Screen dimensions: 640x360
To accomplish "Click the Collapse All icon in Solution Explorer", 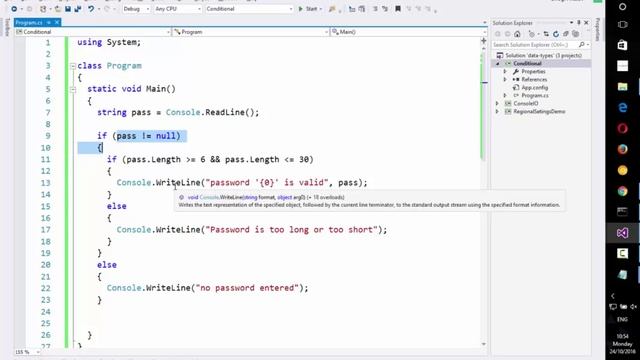I will pyautogui.click(x=566, y=34).
